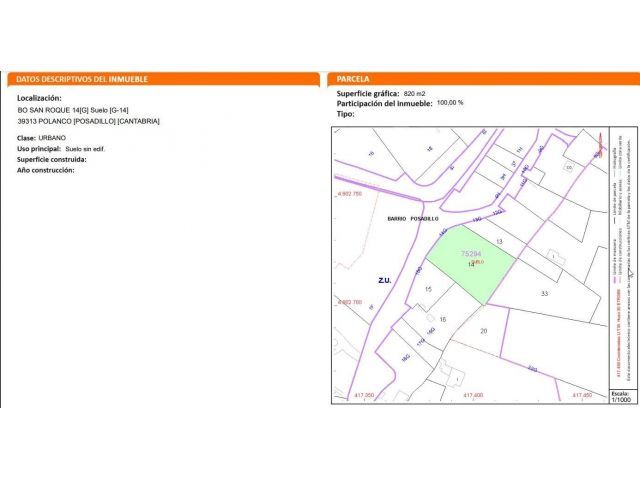The width and height of the screenshot is (640, 480).
Task: Click block number '75294' in green parcel
Action: 471,254
